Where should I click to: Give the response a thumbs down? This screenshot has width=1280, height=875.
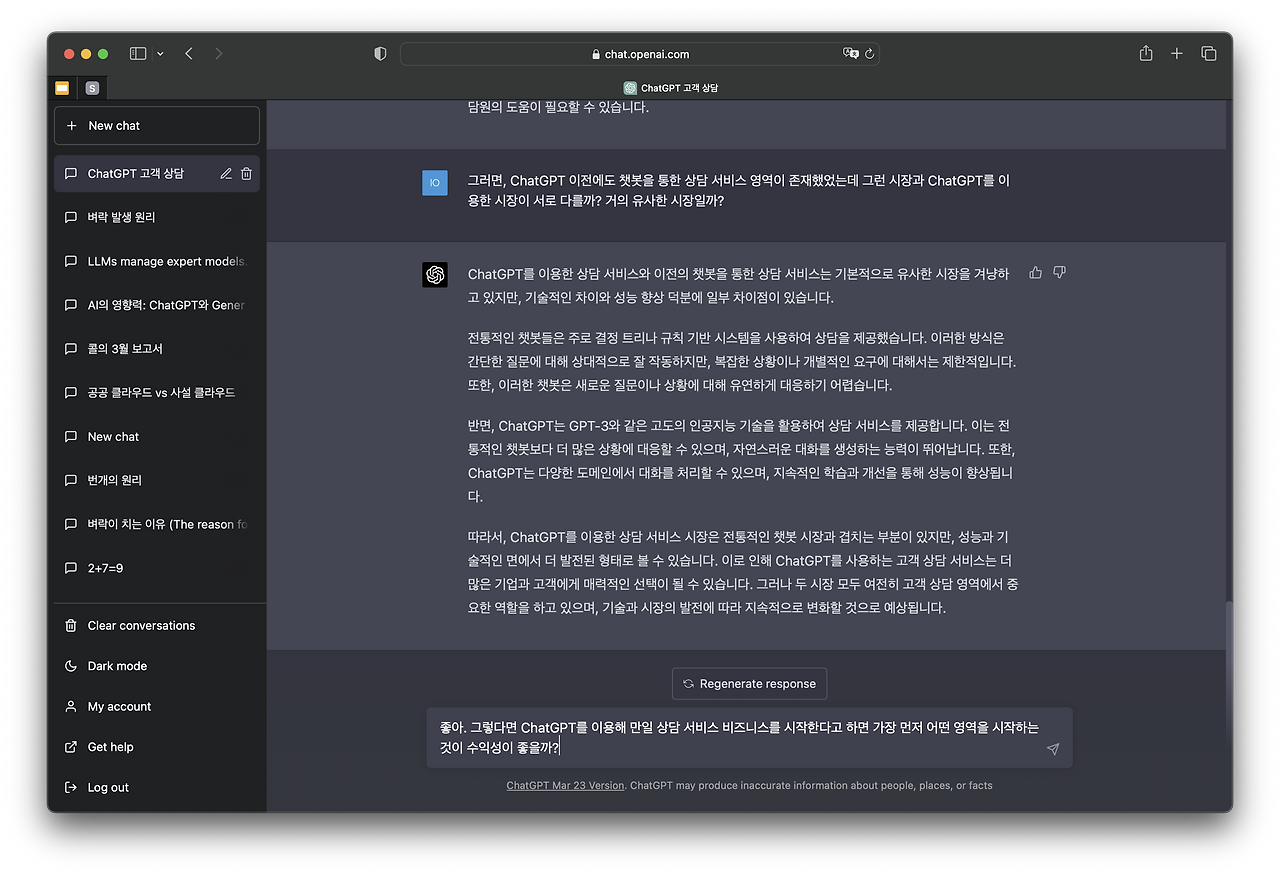(x=1059, y=271)
